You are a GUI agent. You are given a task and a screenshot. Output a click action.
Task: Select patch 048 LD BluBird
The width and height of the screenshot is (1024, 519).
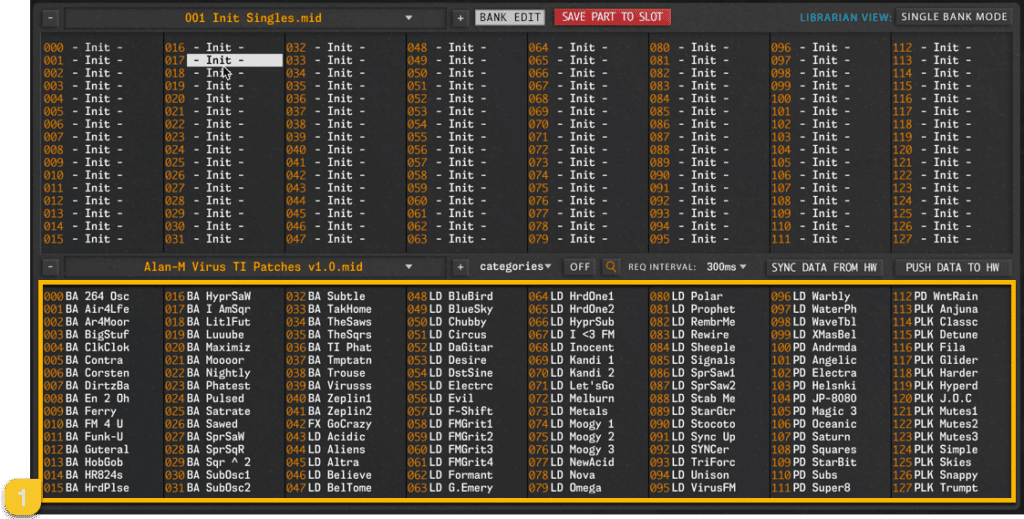[450, 296]
